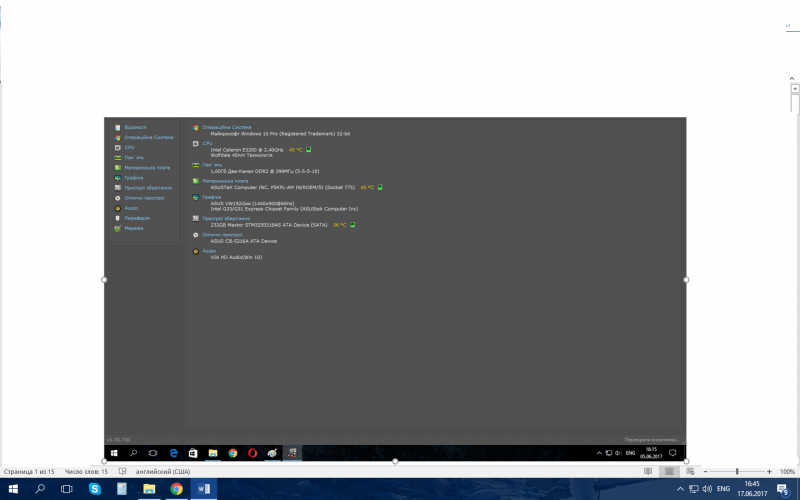Click the word count in the status bar
800x500 pixels.
click(86, 471)
